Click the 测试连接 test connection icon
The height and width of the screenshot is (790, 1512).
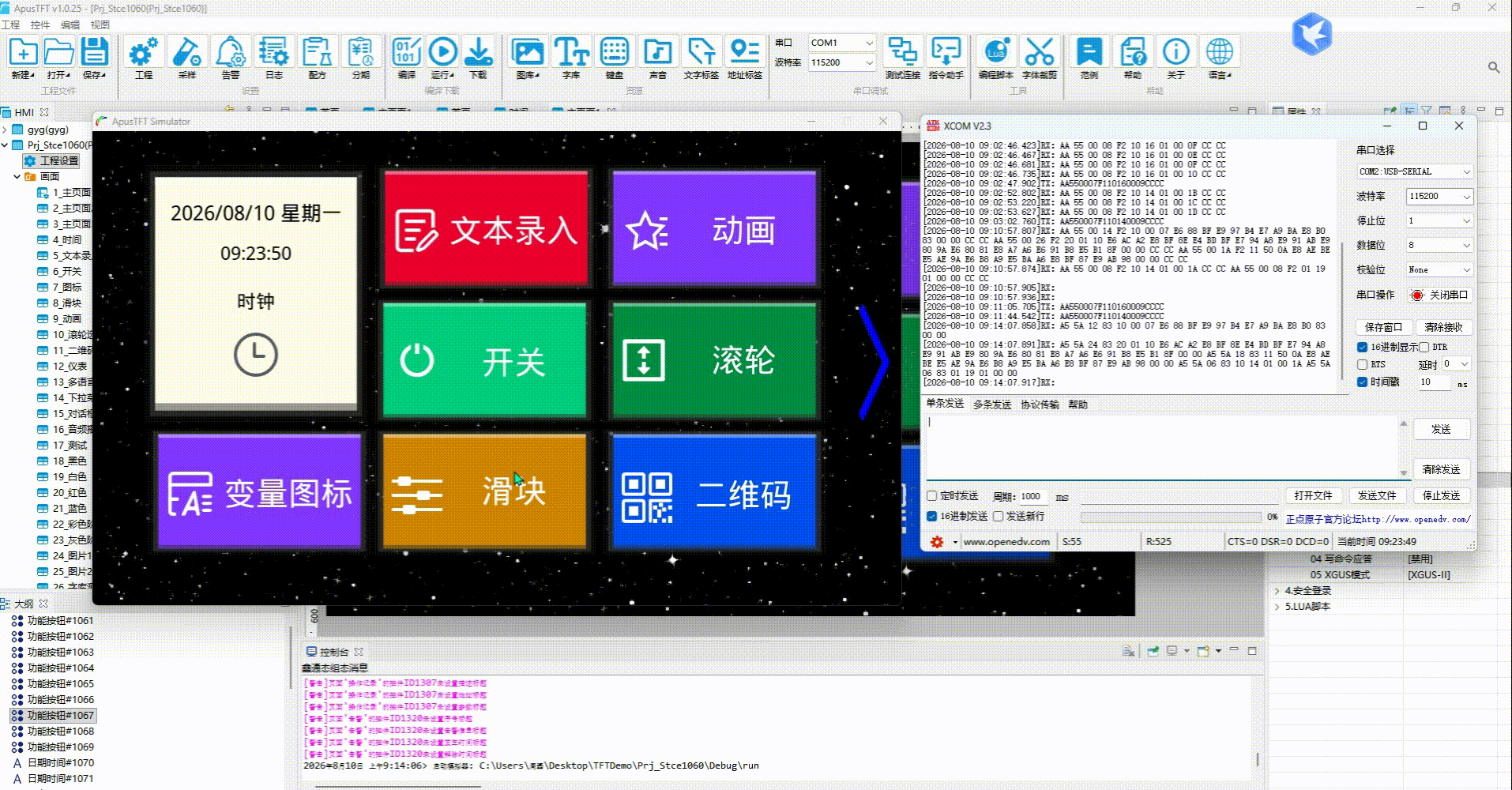pyautogui.click(x=902, y=52)
